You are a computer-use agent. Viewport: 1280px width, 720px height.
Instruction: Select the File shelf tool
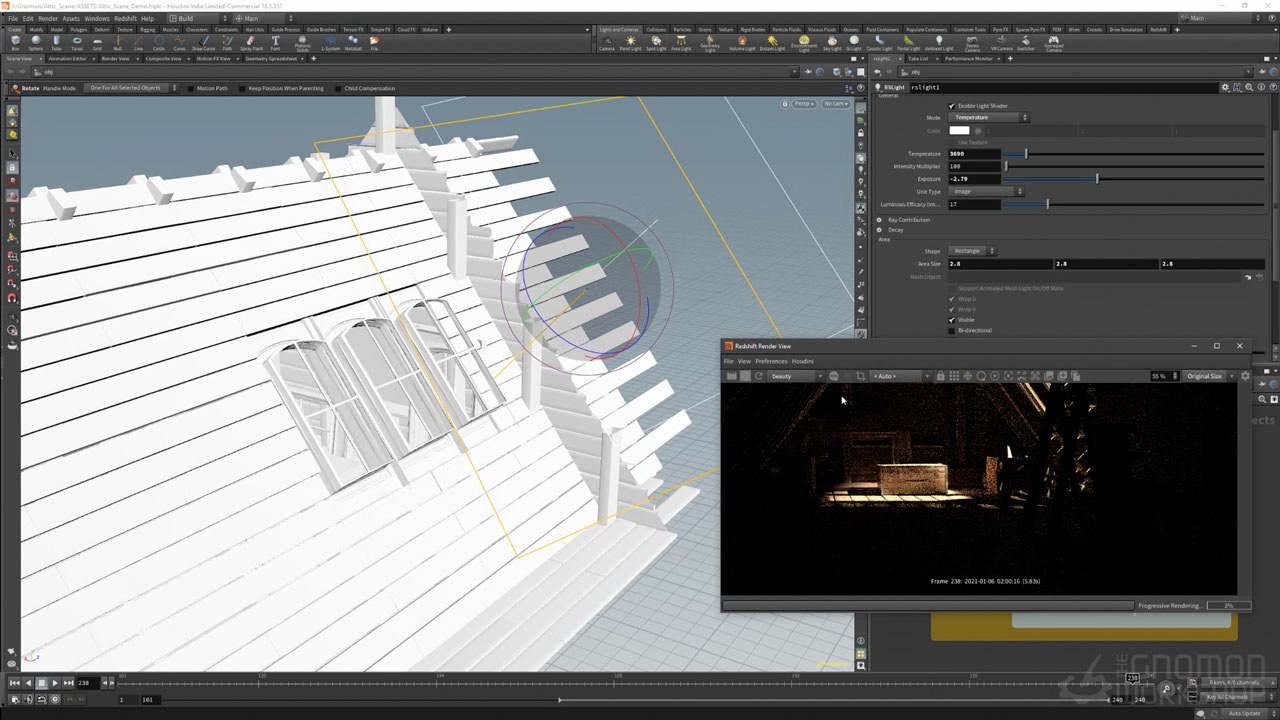375,43
